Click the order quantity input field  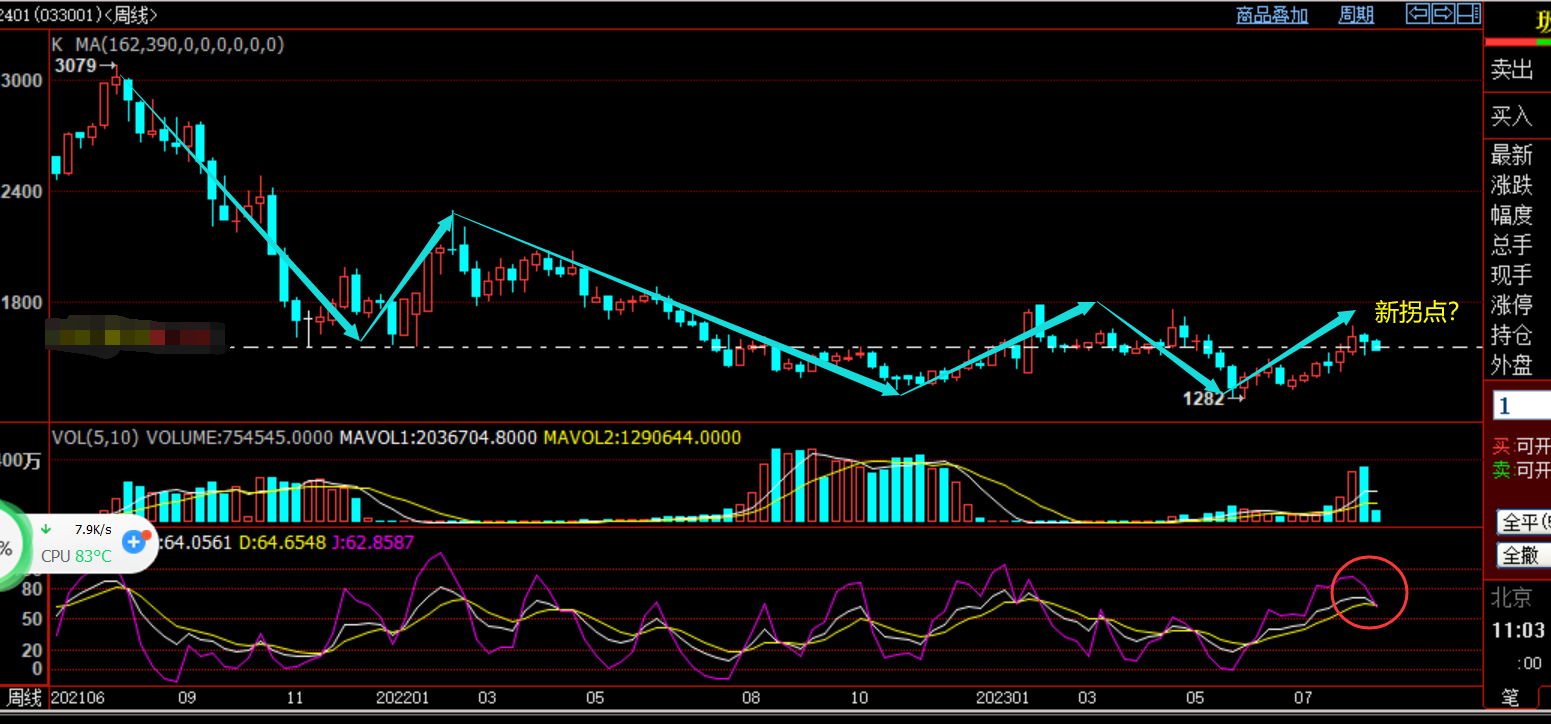click(1521, 406)
